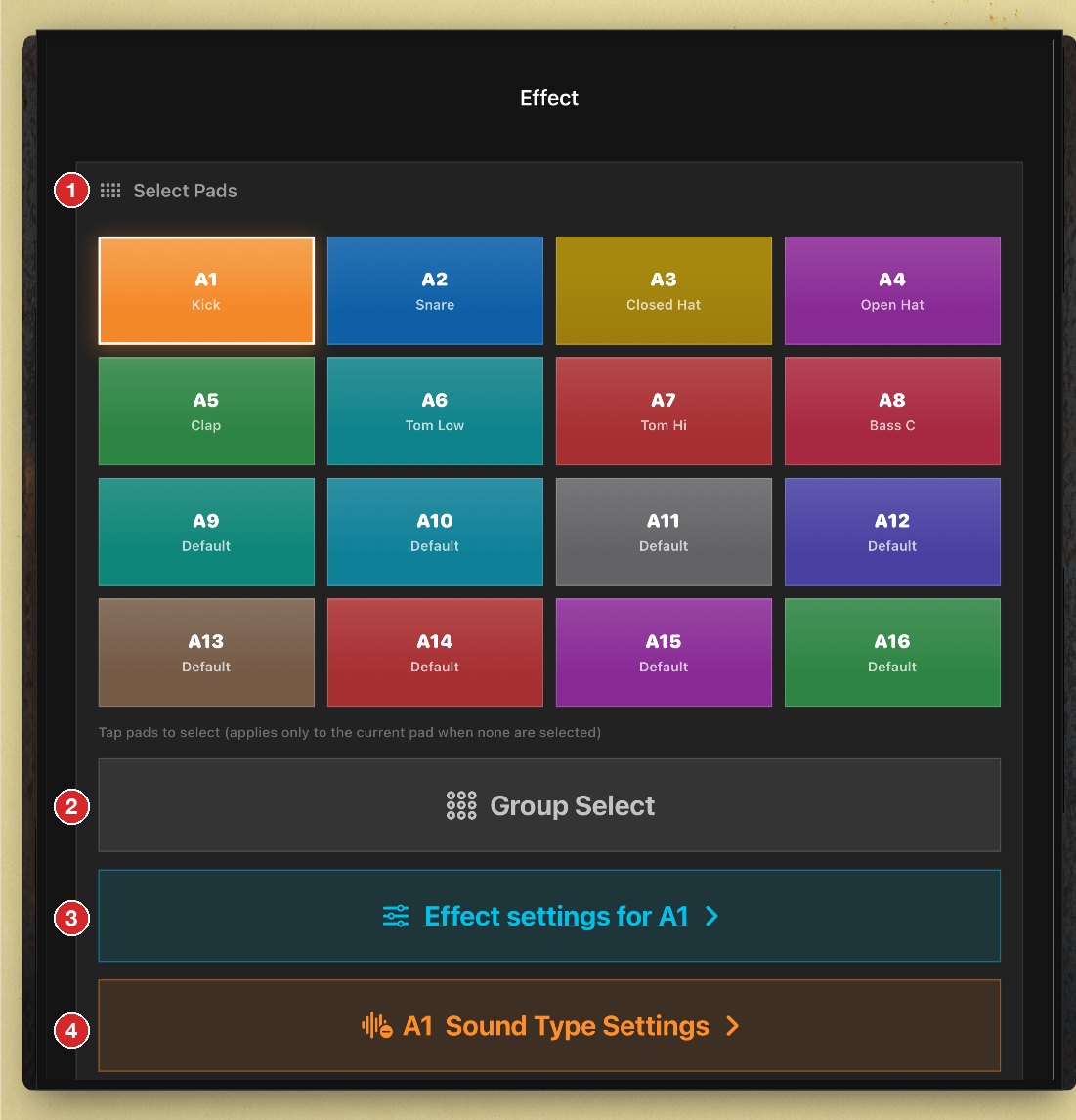Image resolution: width=1076 pixels, height=1120 pixels.
Task: Tap the A7 Tom Hi pad
Action: [x=664, y=411]
